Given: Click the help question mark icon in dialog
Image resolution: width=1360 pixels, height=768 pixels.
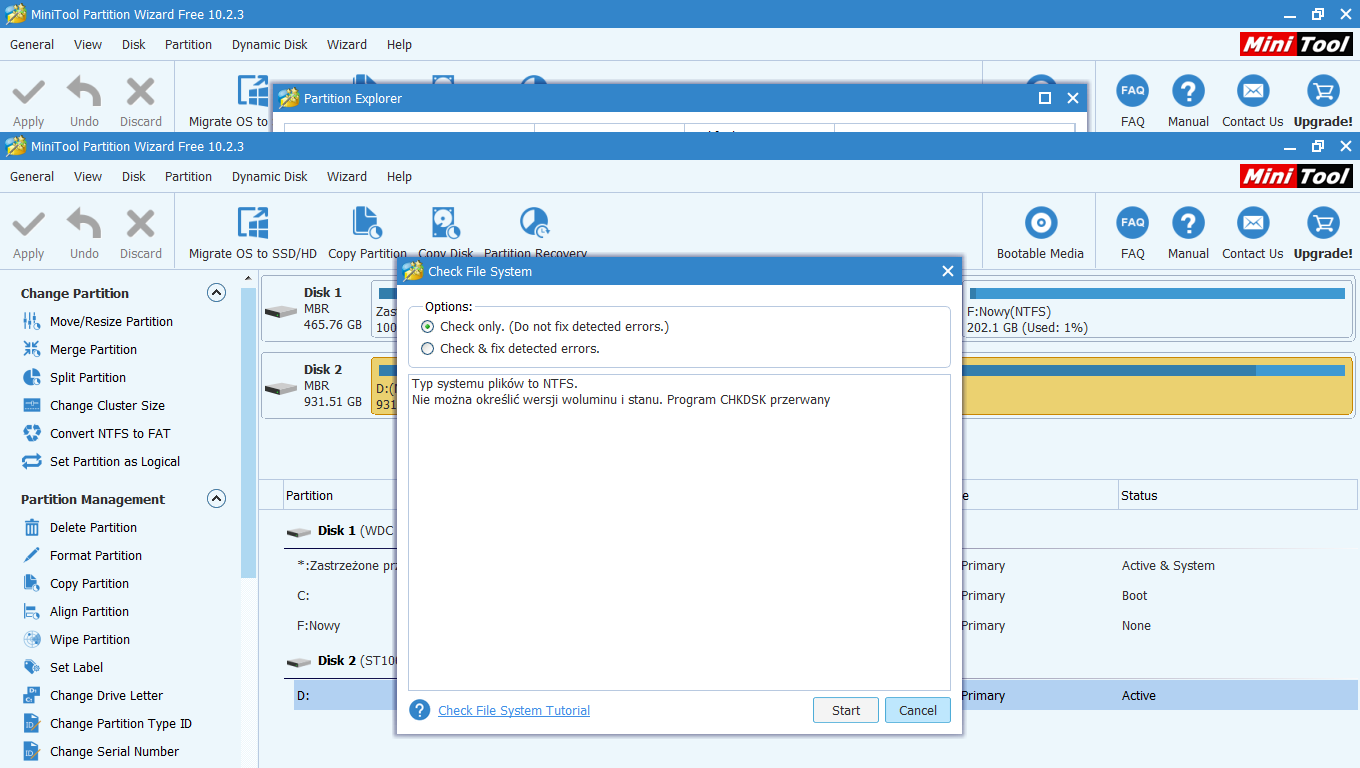Looking at the screenshot, I should click(420, 710).
